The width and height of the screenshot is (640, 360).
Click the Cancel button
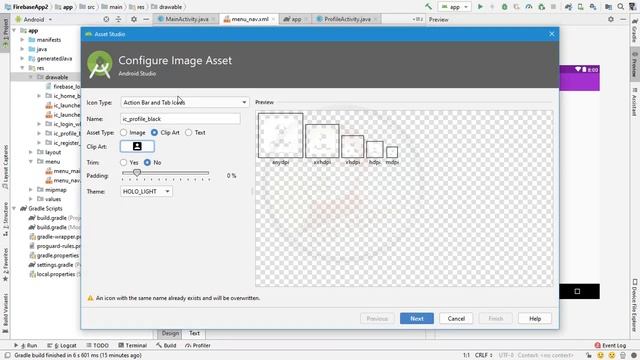pyautogui.click(x=456, y=318)
